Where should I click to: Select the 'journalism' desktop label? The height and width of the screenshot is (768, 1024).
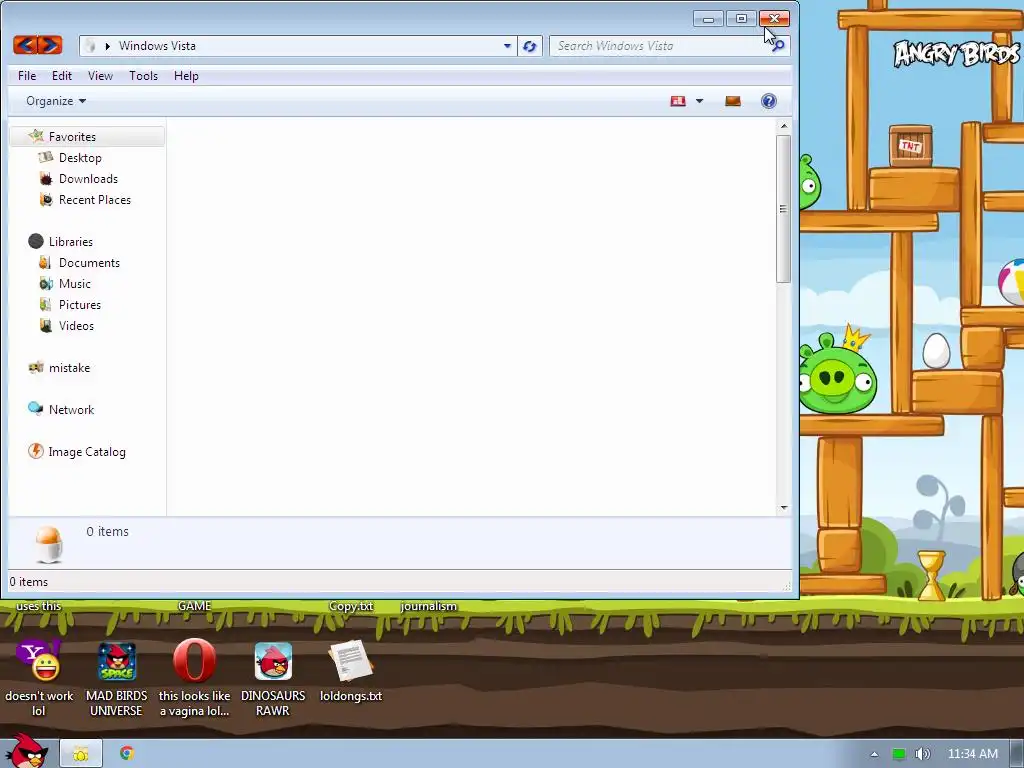428,606
